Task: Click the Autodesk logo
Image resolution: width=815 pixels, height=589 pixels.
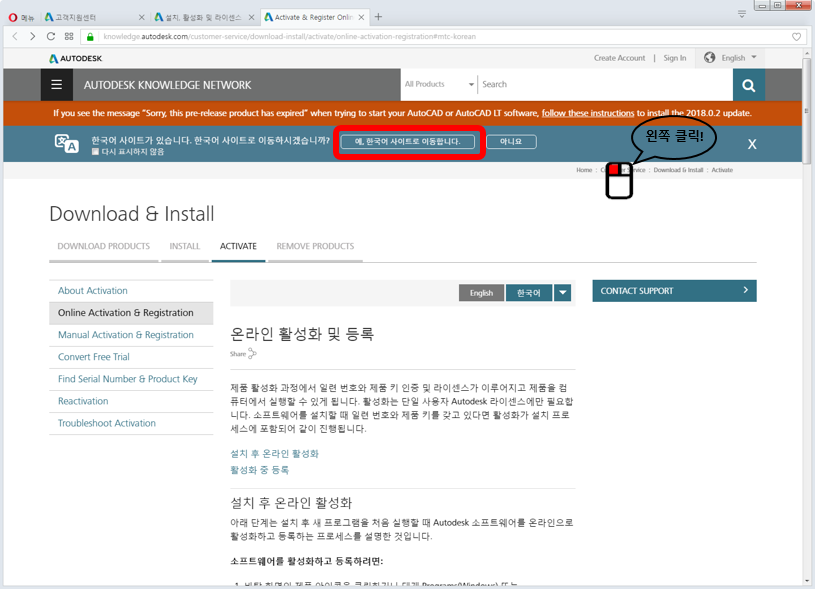Action: [x=76, y=58]
